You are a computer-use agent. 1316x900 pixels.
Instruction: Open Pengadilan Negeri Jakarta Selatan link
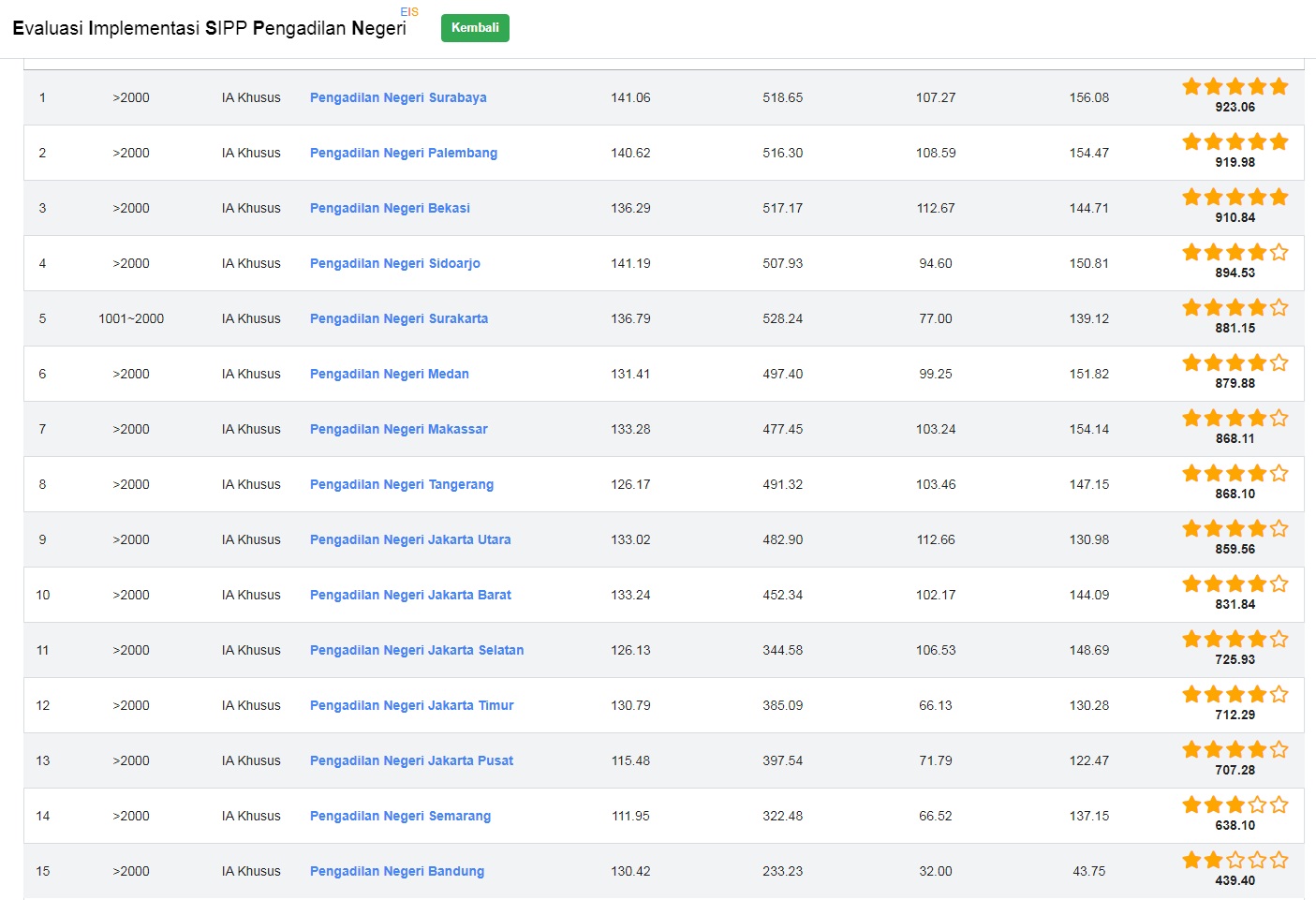click(x=417, y=650)
